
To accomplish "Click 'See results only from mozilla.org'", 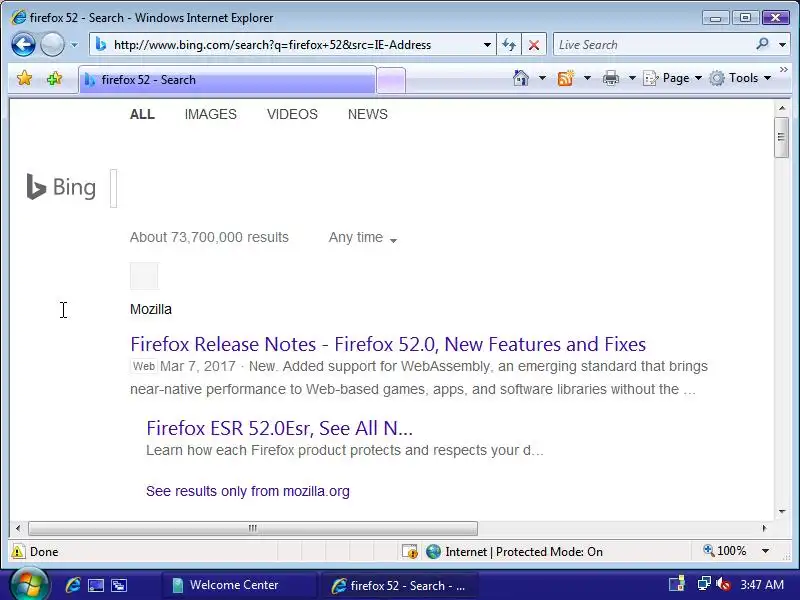I will pos(247,491).
